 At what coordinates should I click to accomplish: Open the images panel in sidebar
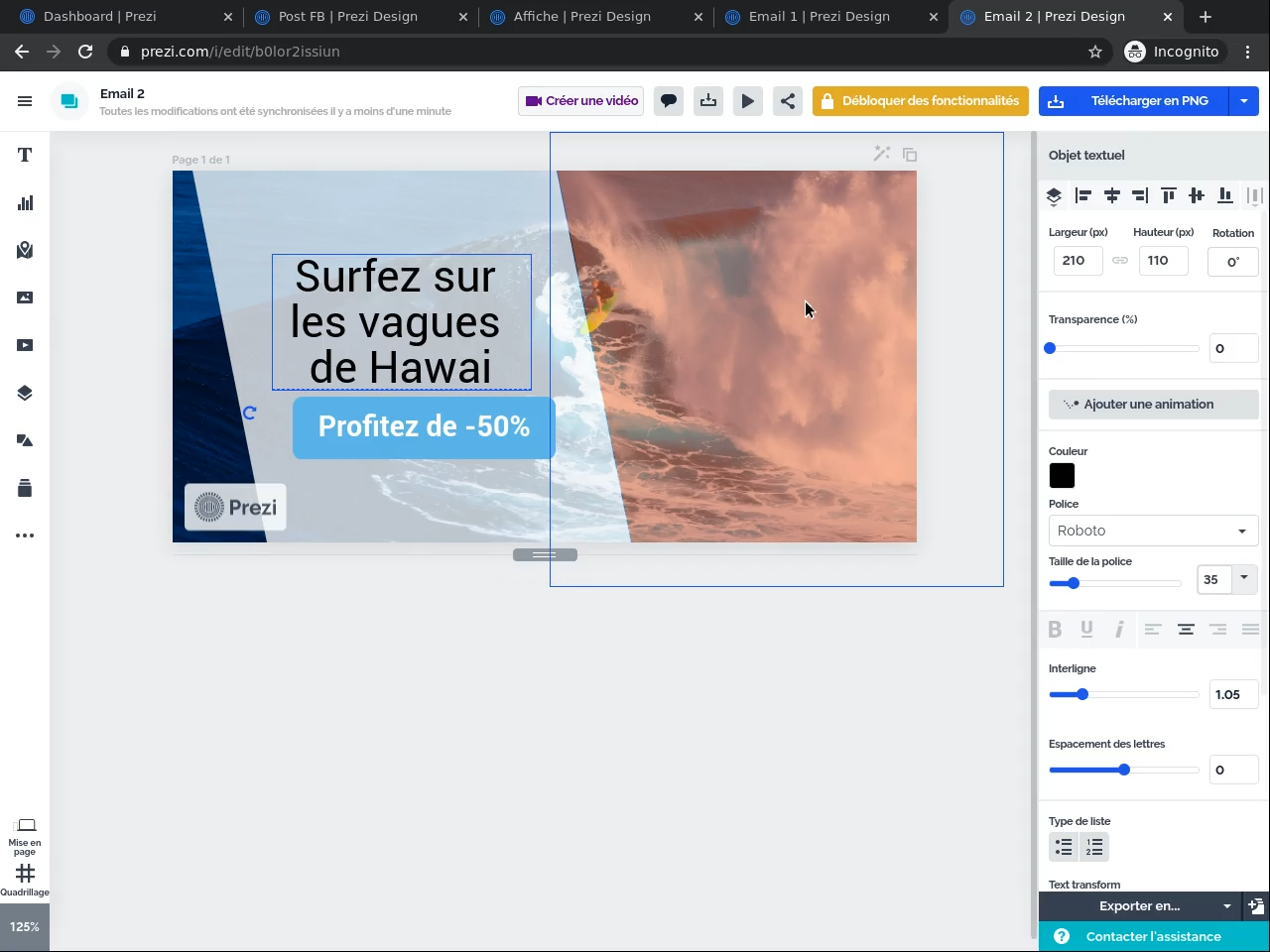pyautogui.click(x=25, y=297)
